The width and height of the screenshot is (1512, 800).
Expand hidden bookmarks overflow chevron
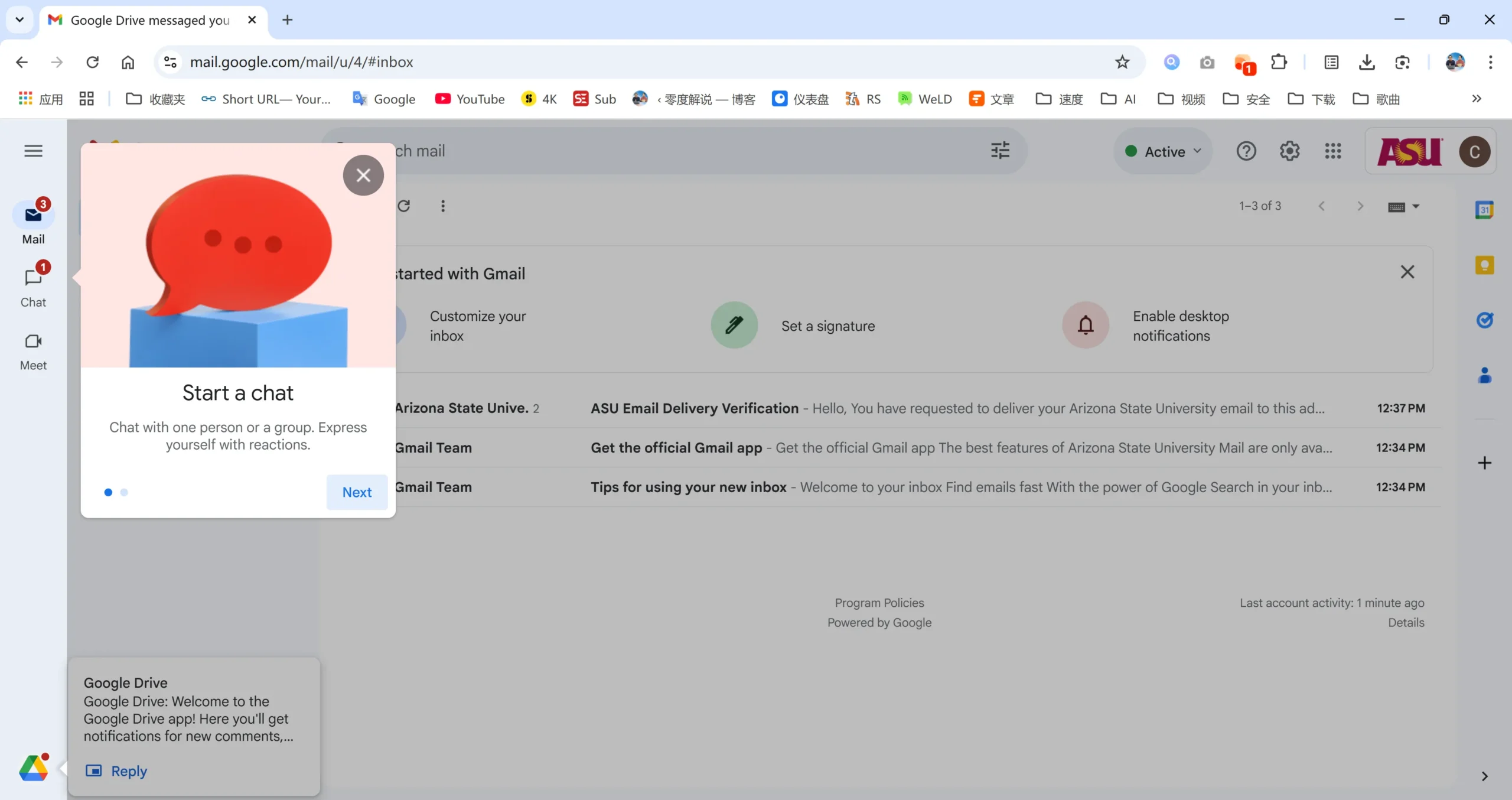click(1477, 99)
